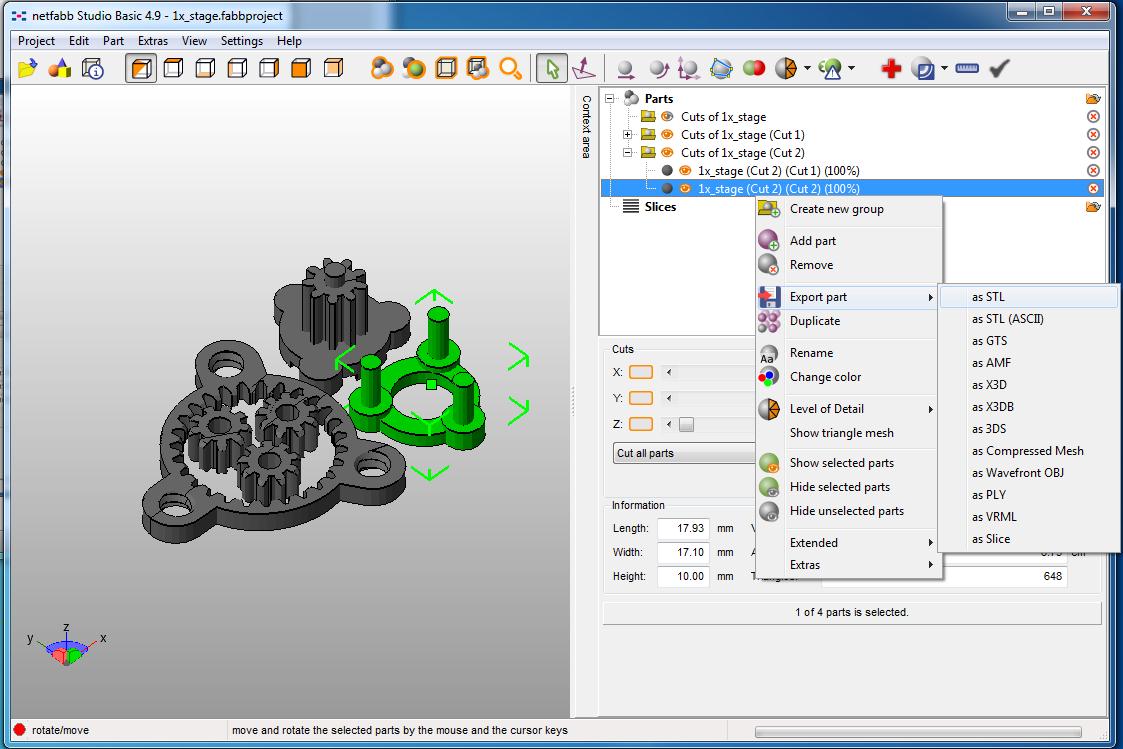Click the rotate part sphere icon
The height and width of the screenshot is (749, 1123).
click(657, 69)
